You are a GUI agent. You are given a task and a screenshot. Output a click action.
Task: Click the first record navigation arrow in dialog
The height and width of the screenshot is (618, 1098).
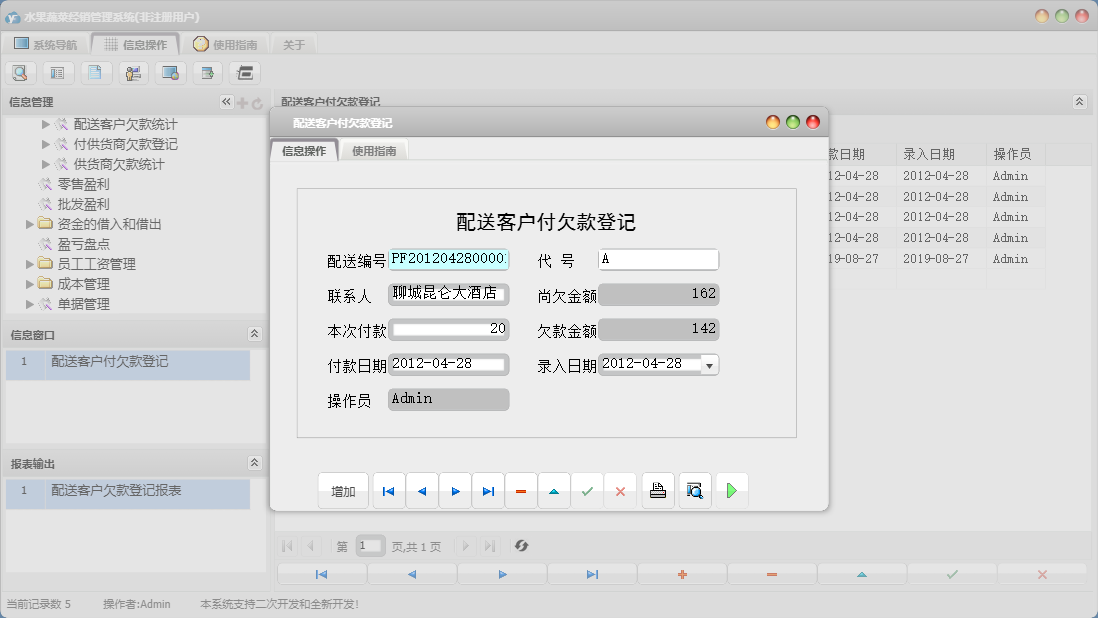[388, 491]
